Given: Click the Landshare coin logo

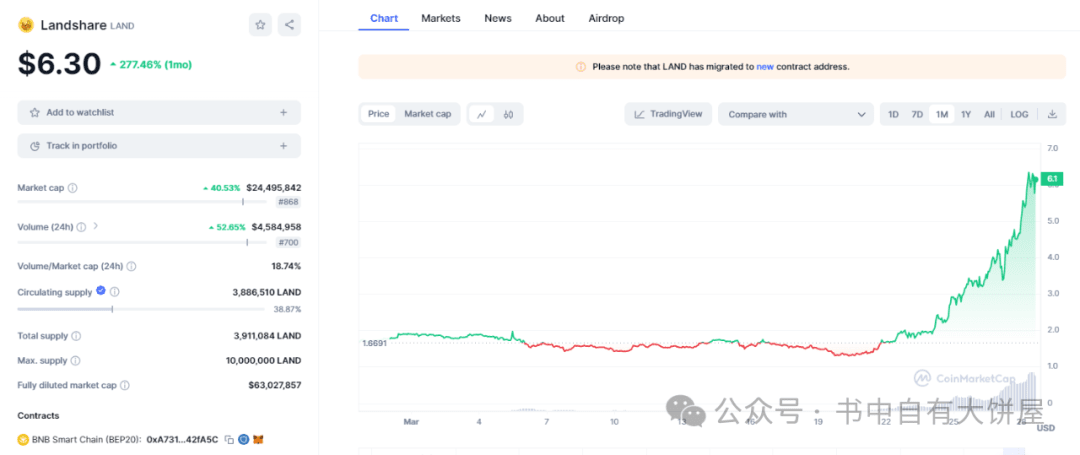Looking at the screenshot, I should click(x=25, y=25).
